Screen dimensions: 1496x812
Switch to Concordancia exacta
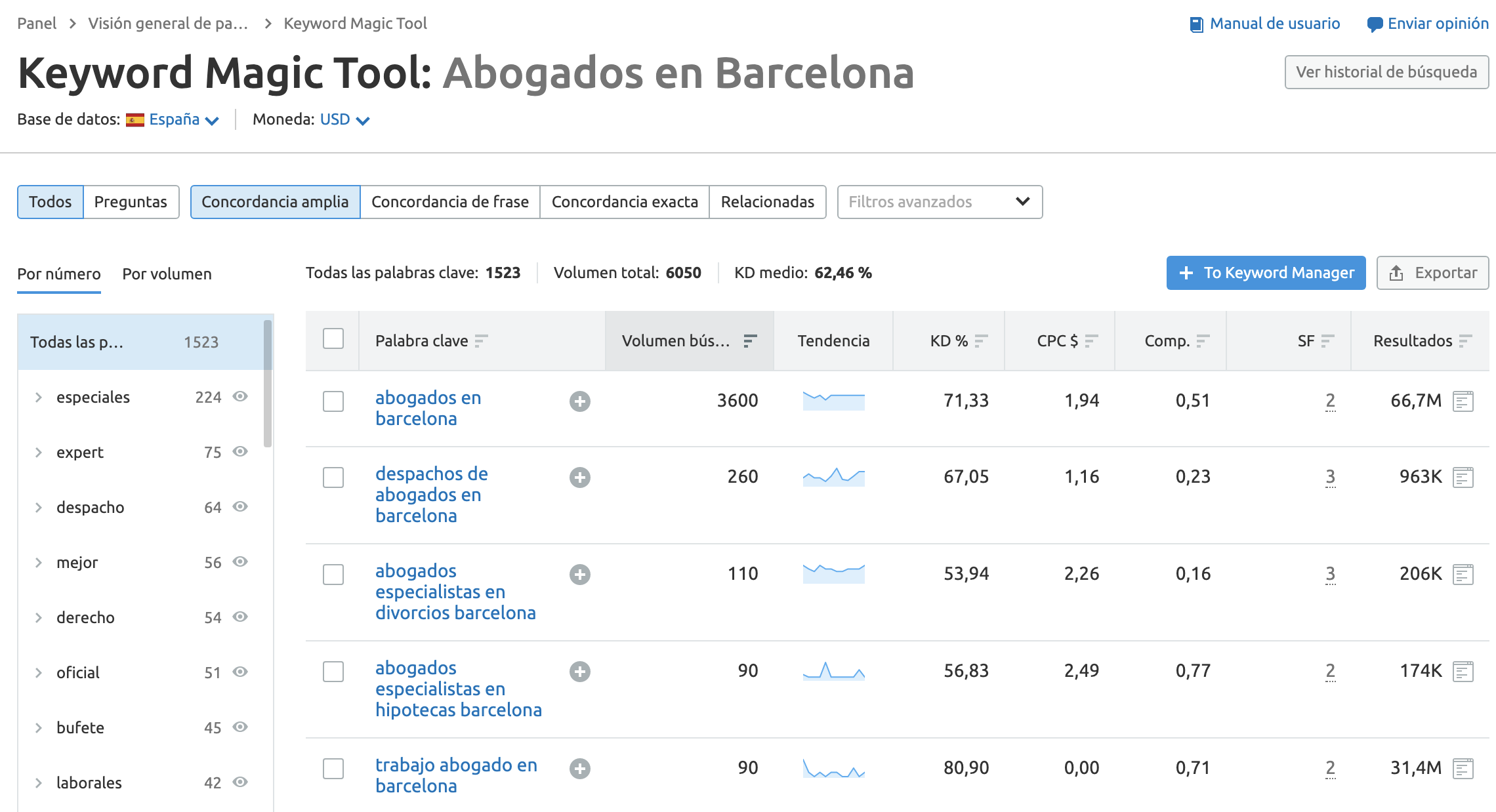coord(625,202)
